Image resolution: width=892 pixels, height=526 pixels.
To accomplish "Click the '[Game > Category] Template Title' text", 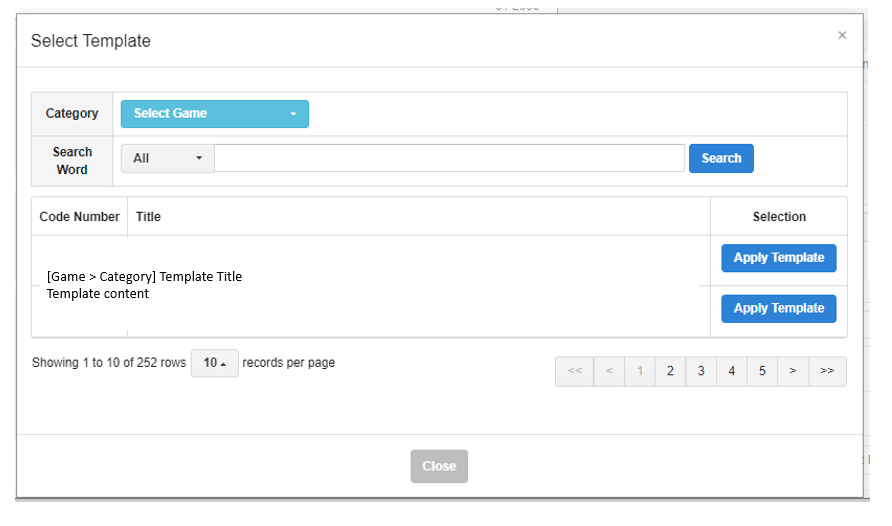I will click(144, 276).
